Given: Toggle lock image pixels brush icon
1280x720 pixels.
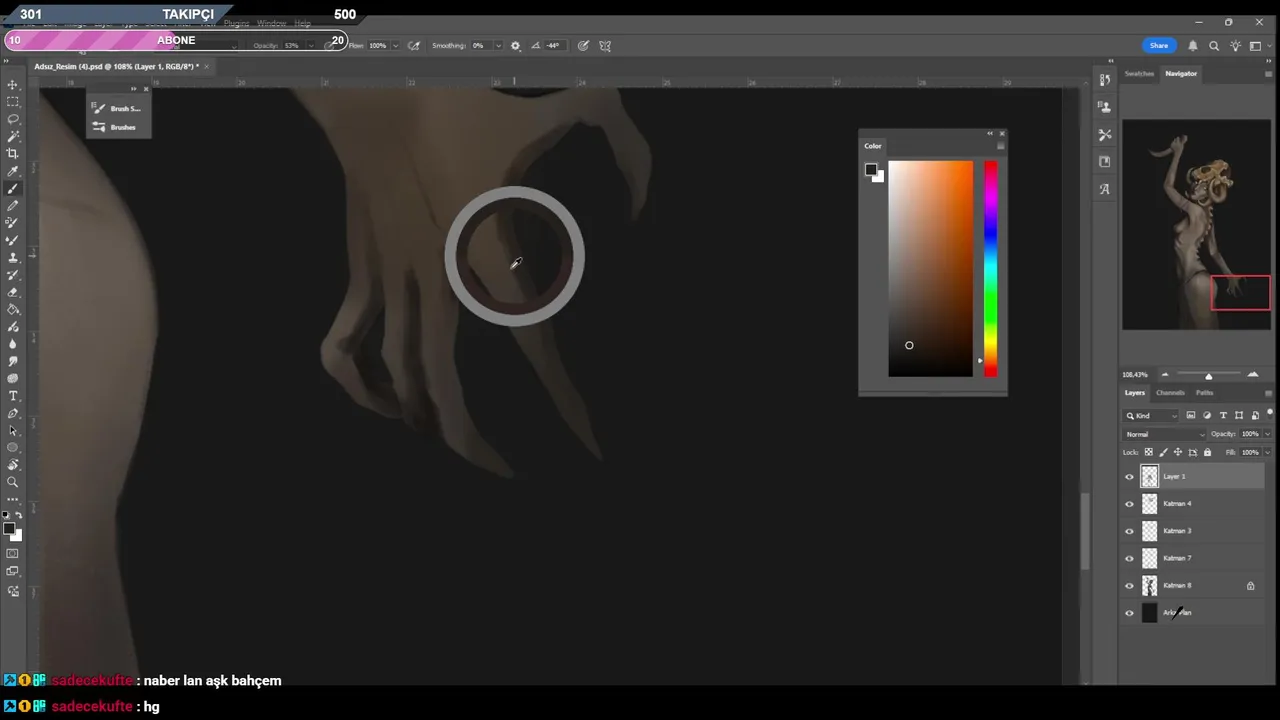Looking at the screenshot, I should coord(1163,452).
